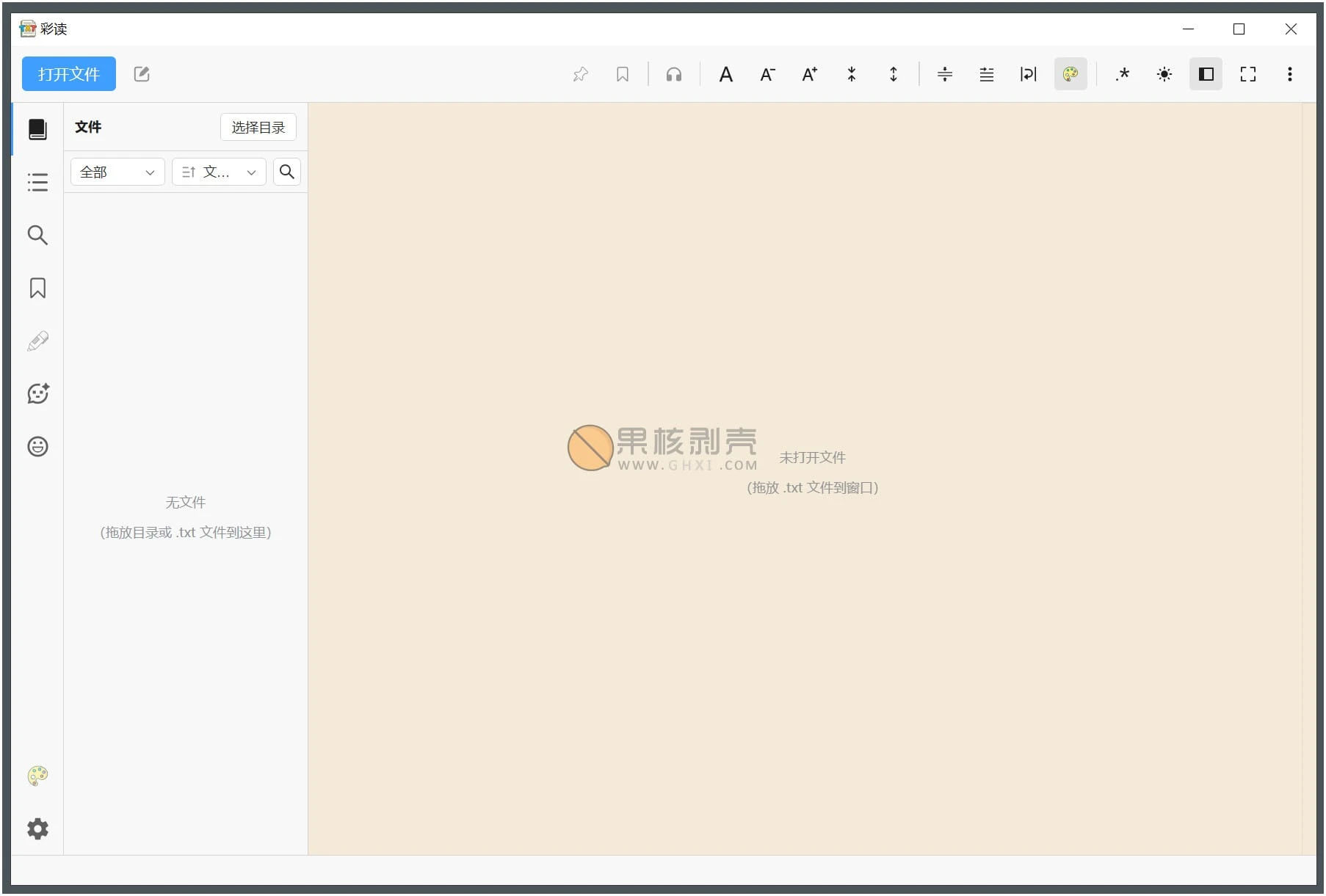Open the table of contents sidebar tab
The image size is (1326, 896).
tap(37, 182)
